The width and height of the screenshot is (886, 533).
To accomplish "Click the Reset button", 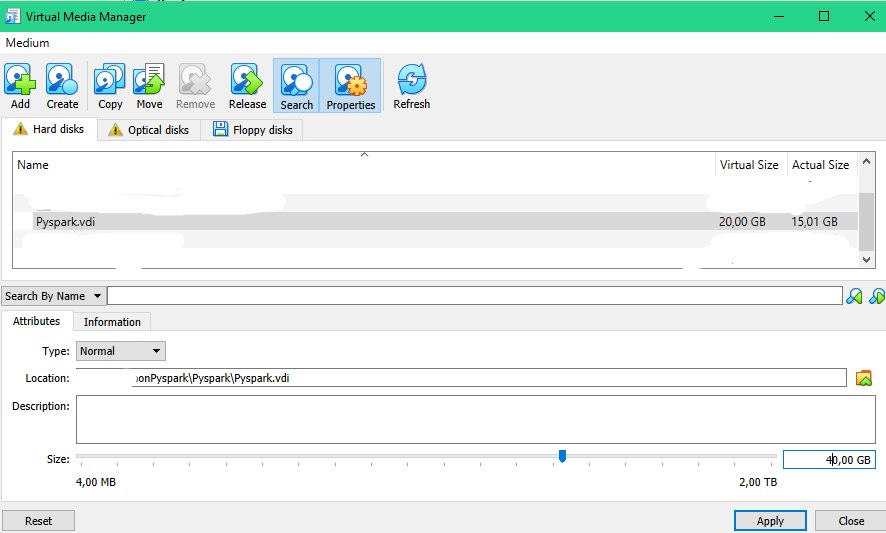I will (38, 521).
